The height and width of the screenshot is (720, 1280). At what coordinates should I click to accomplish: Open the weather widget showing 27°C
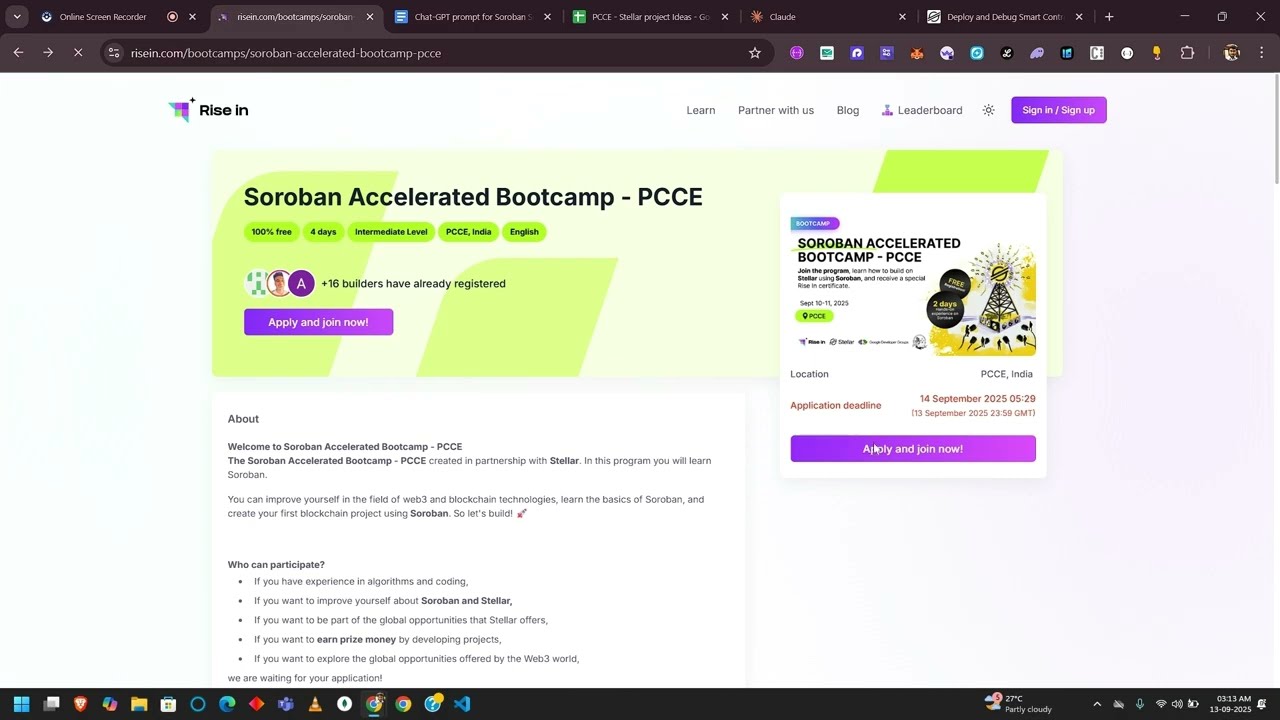click(x=1018, y=704)
